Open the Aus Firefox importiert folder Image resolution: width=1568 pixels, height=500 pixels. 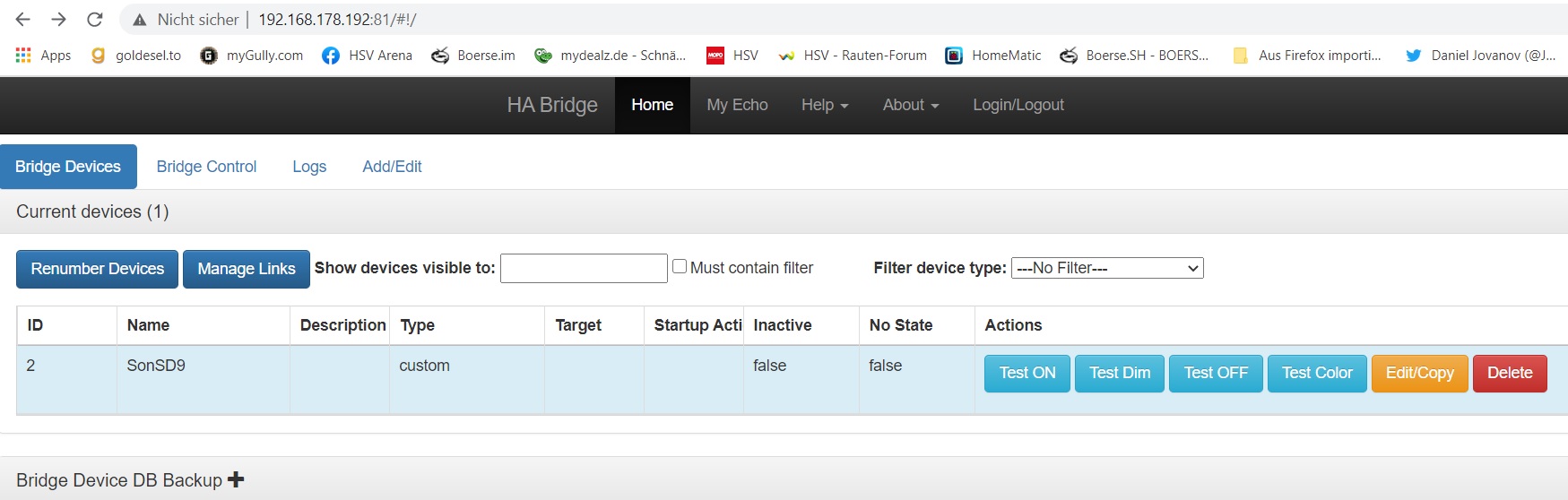click(1307, 55)
